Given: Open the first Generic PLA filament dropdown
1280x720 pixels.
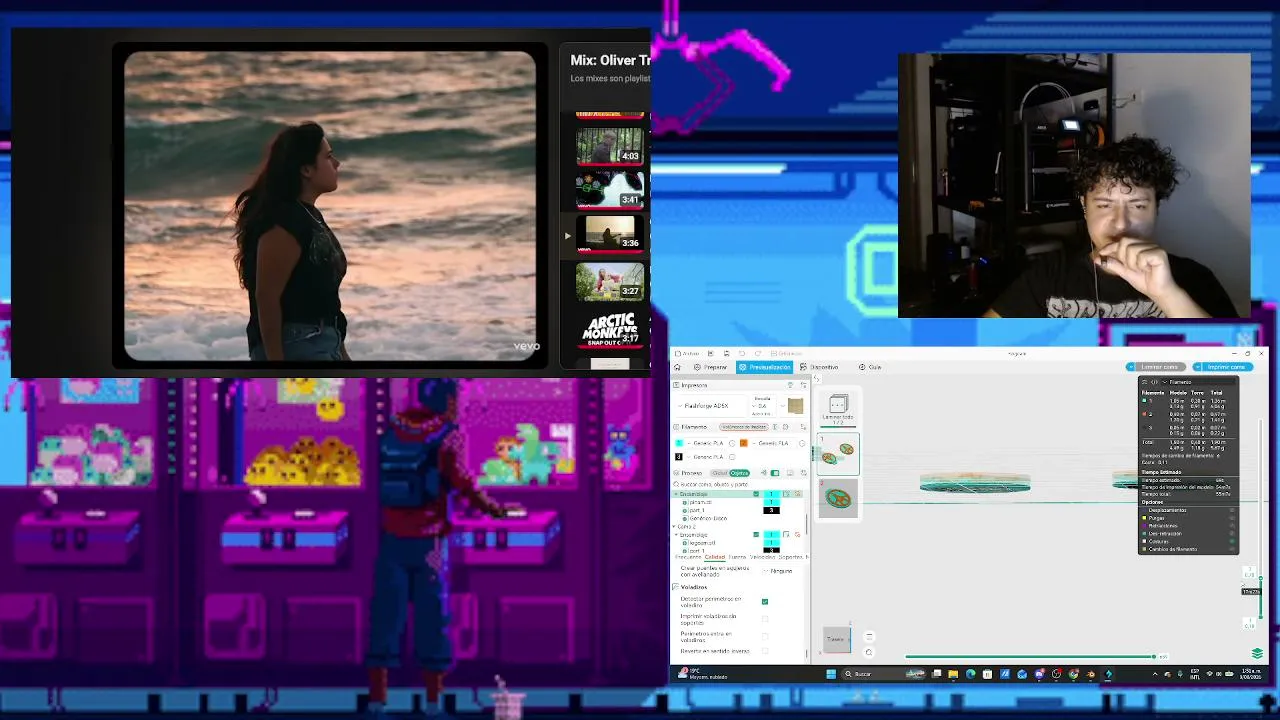Looking at the screenshot, I should click(x=707, y=443).
